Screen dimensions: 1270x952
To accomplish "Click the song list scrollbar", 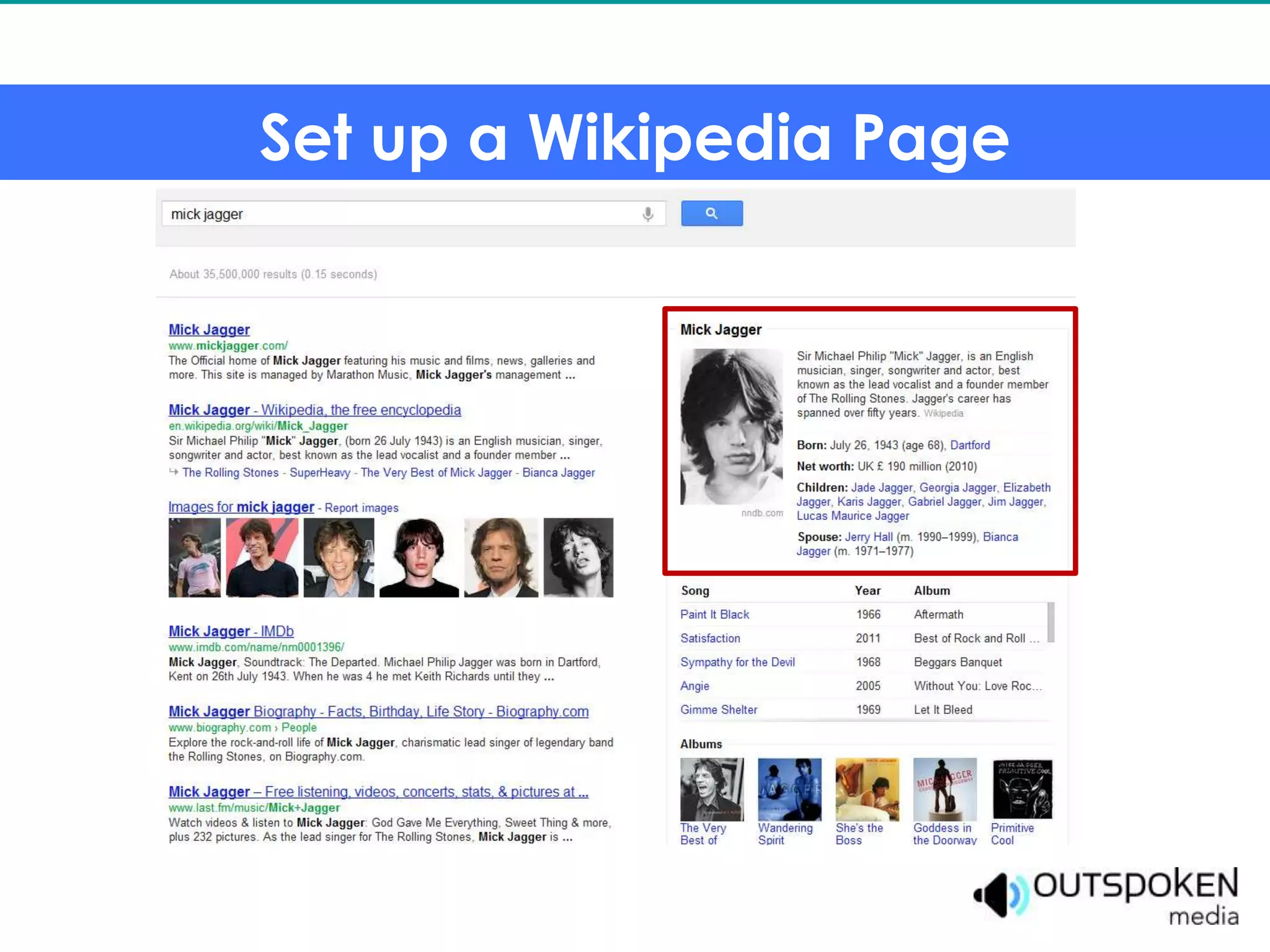I will [x=1050, y=622].
